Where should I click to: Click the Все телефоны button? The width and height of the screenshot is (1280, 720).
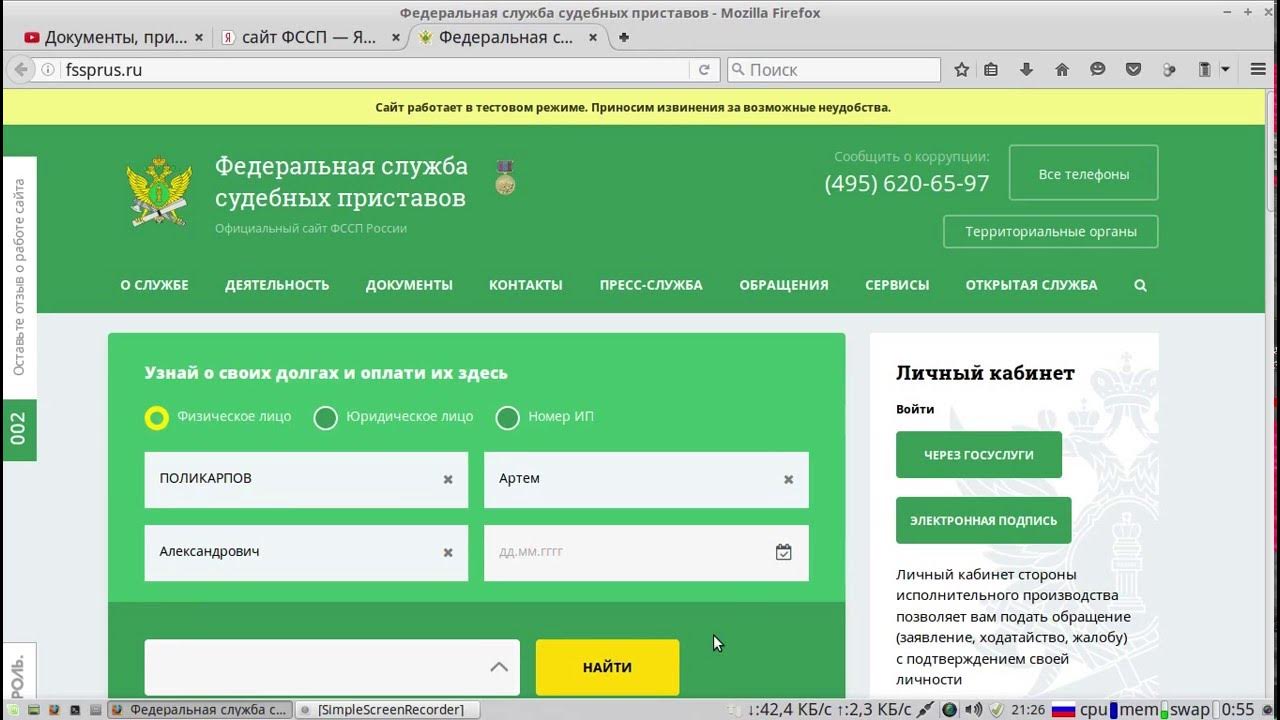(1084, 173)
